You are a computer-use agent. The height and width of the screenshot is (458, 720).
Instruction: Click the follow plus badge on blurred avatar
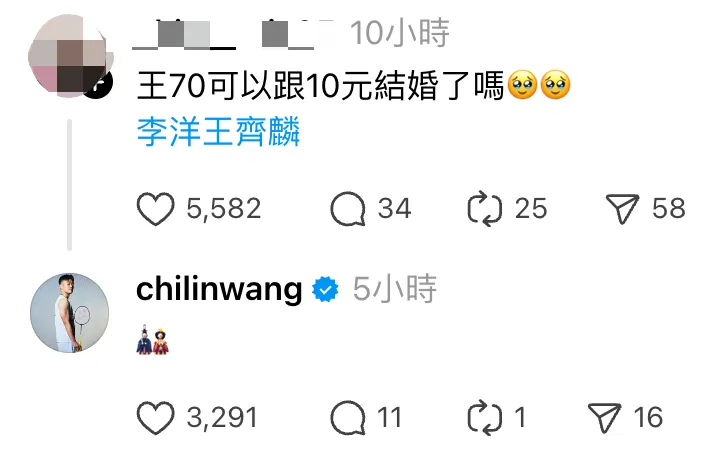coord(97,85)
